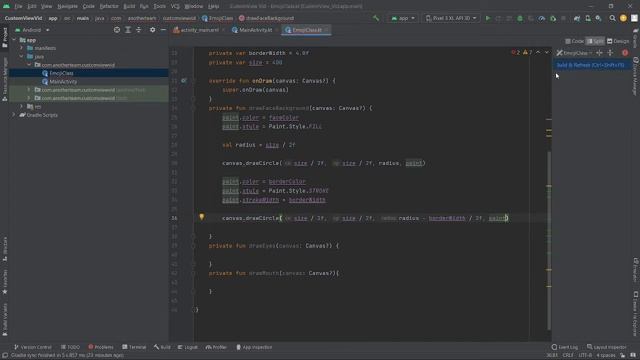Click the red error indicator in preview panel
This screenshot has width=640, height=360.
coord(625,53)
